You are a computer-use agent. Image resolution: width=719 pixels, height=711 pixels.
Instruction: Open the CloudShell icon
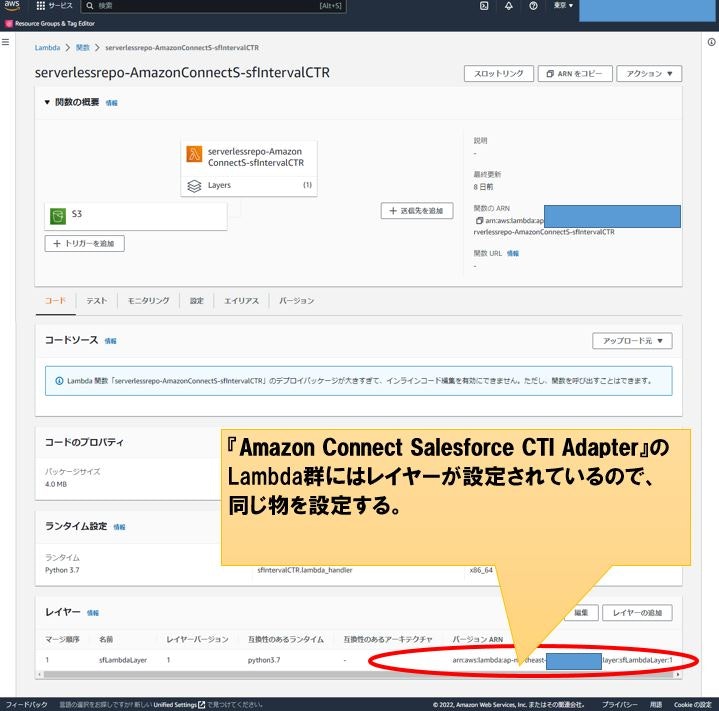pyautogui.click(x=484, y=6)
